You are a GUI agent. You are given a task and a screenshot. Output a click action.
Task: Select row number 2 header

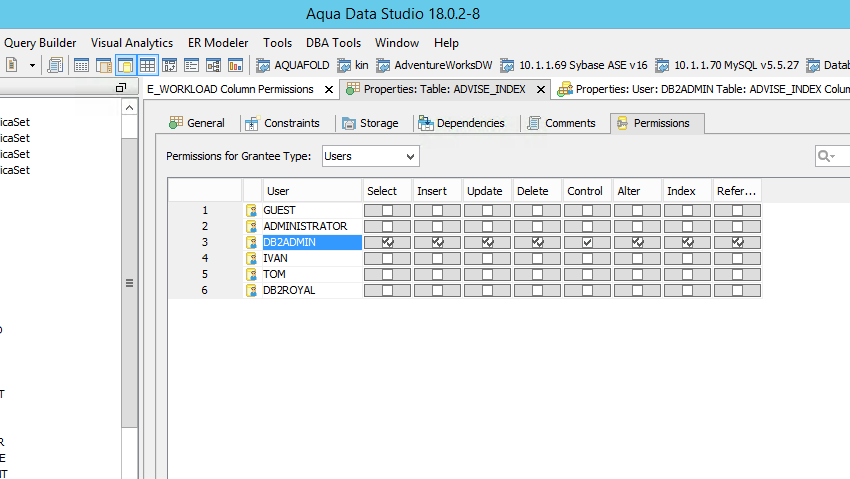point(205,226)
